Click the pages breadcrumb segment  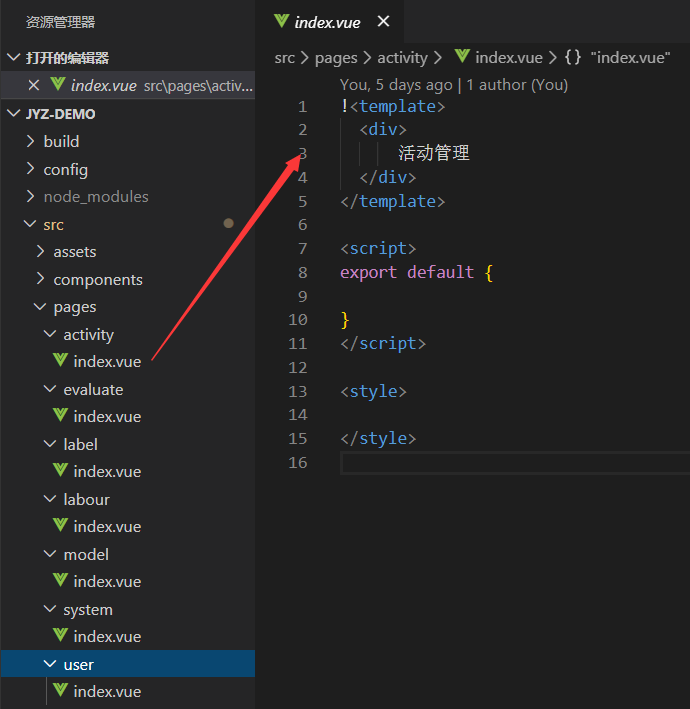pyautogui.click(x=336, y=58)
